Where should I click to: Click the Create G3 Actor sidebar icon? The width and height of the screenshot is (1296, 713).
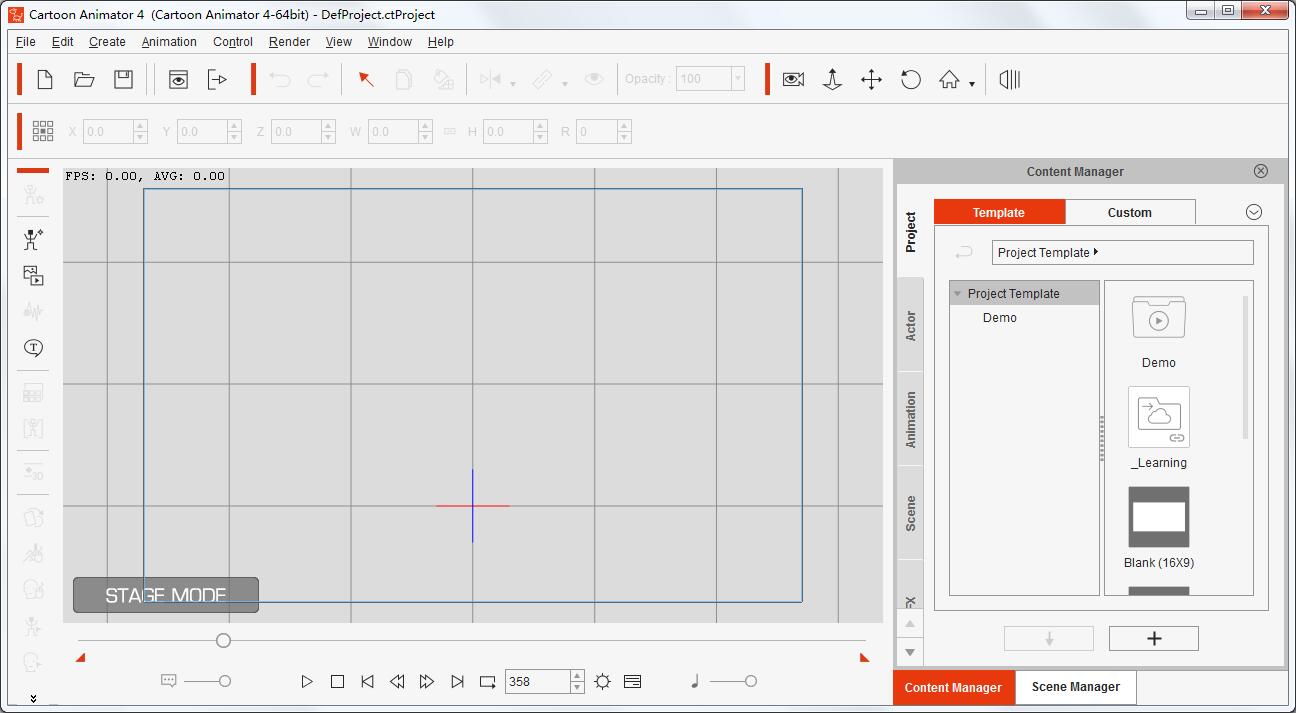coord(33,239)
